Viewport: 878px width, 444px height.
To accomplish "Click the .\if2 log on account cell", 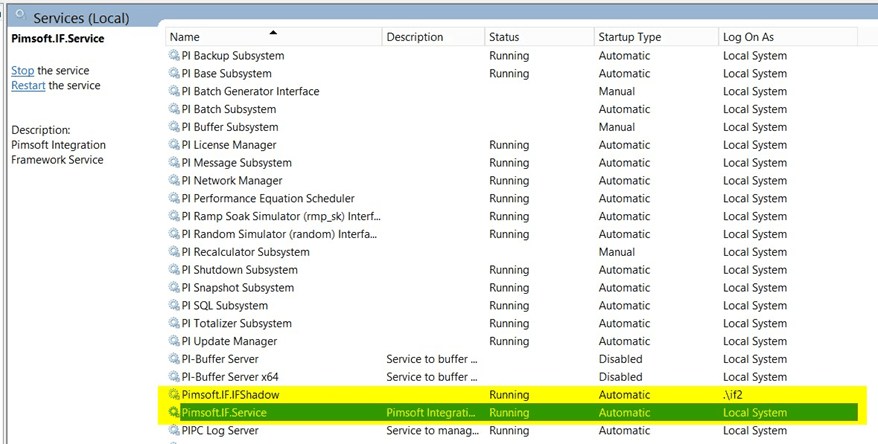I will pyautogui.click(x=732, y=395).
